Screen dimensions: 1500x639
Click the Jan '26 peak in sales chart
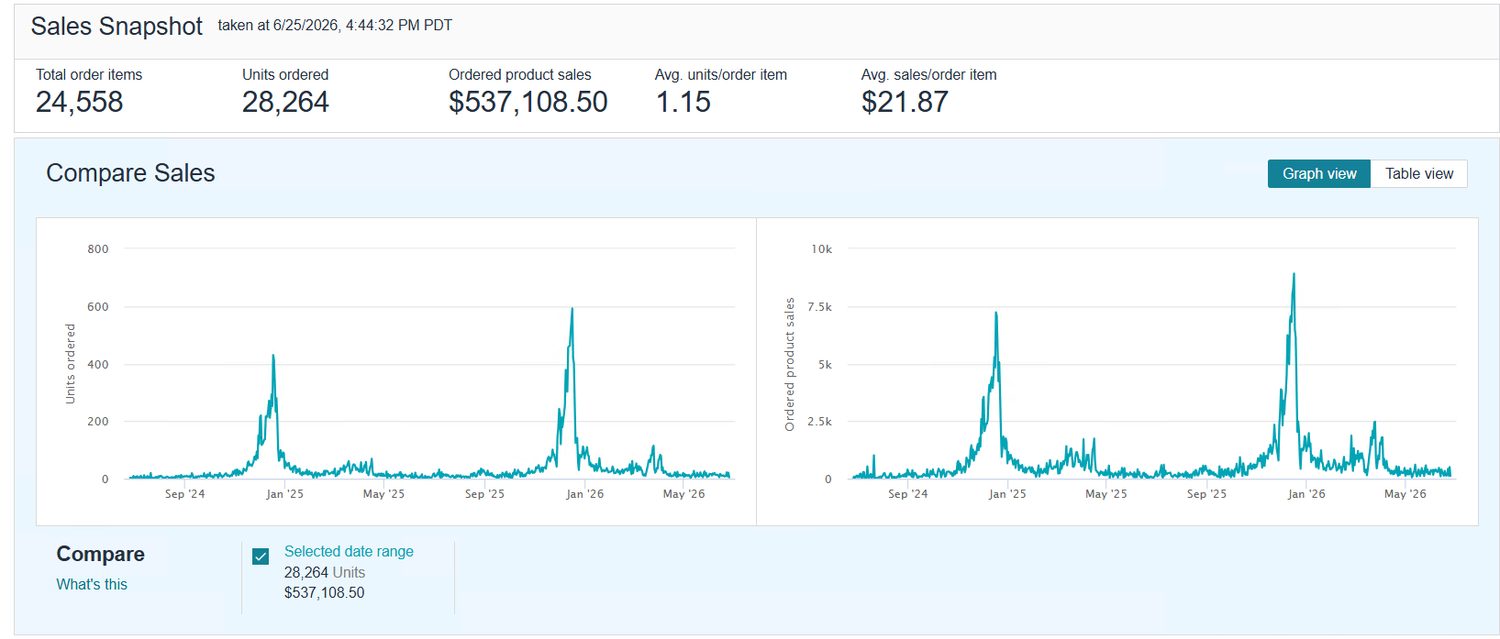(1294, 274)
